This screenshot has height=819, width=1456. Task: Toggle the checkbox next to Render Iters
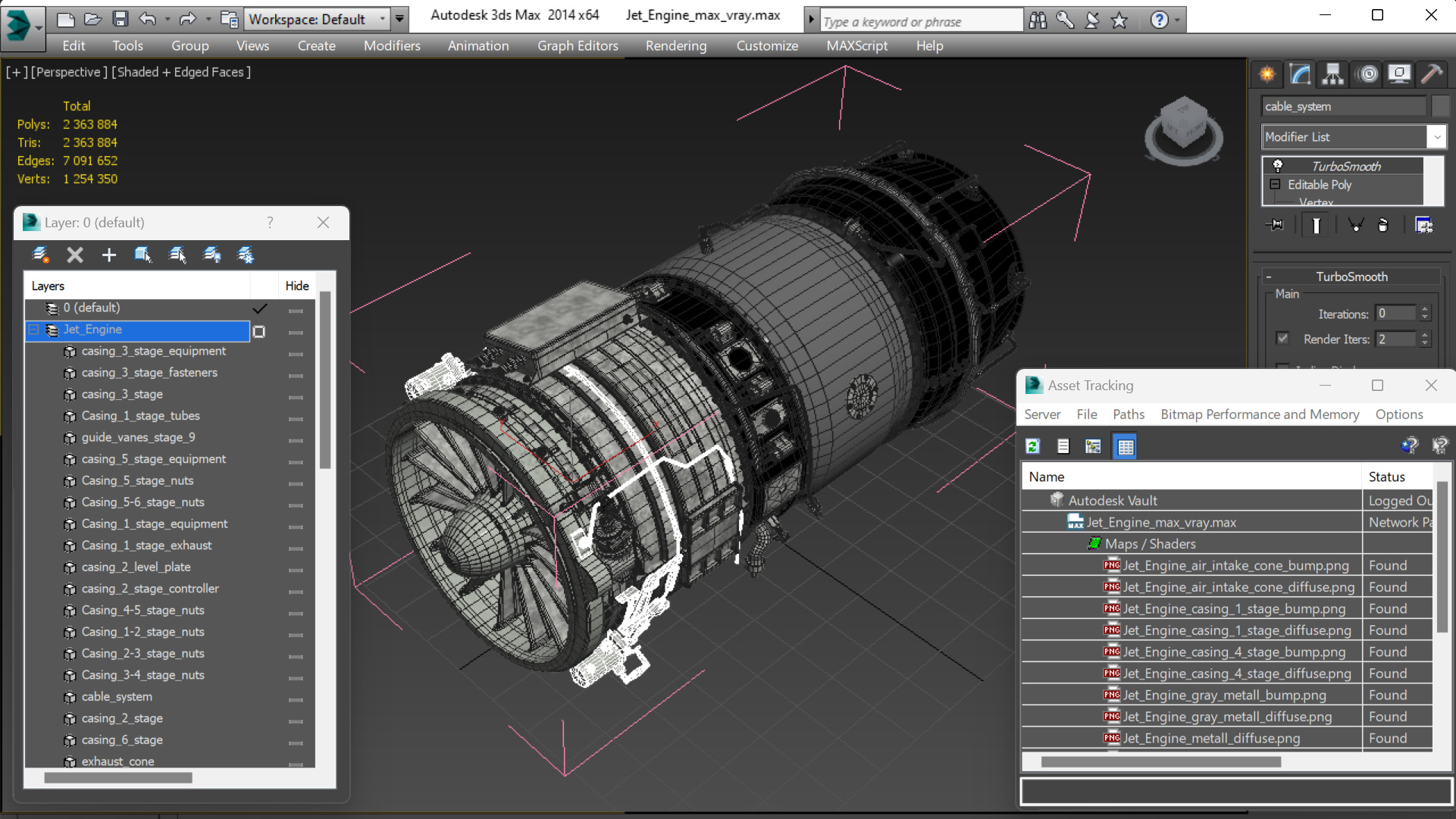(1282, 339)
